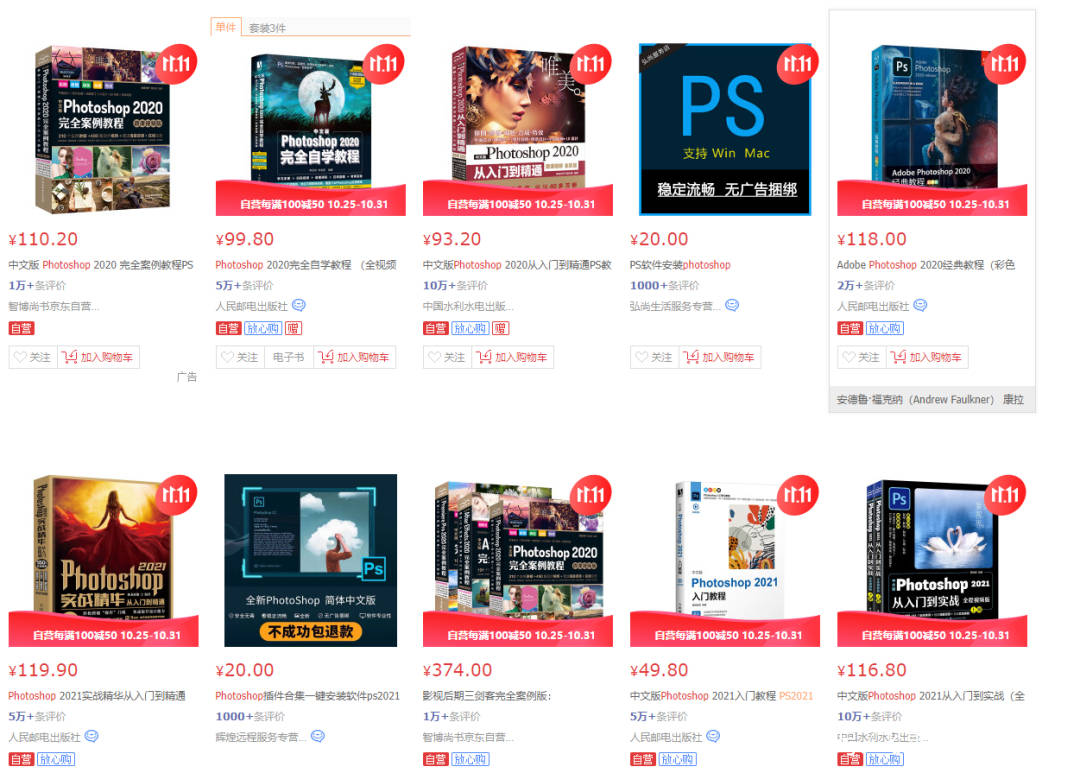Toggle 关注 for Adobe Photoshop 2020经典教程
The image size is (1080, 773).
pos(862,357)
